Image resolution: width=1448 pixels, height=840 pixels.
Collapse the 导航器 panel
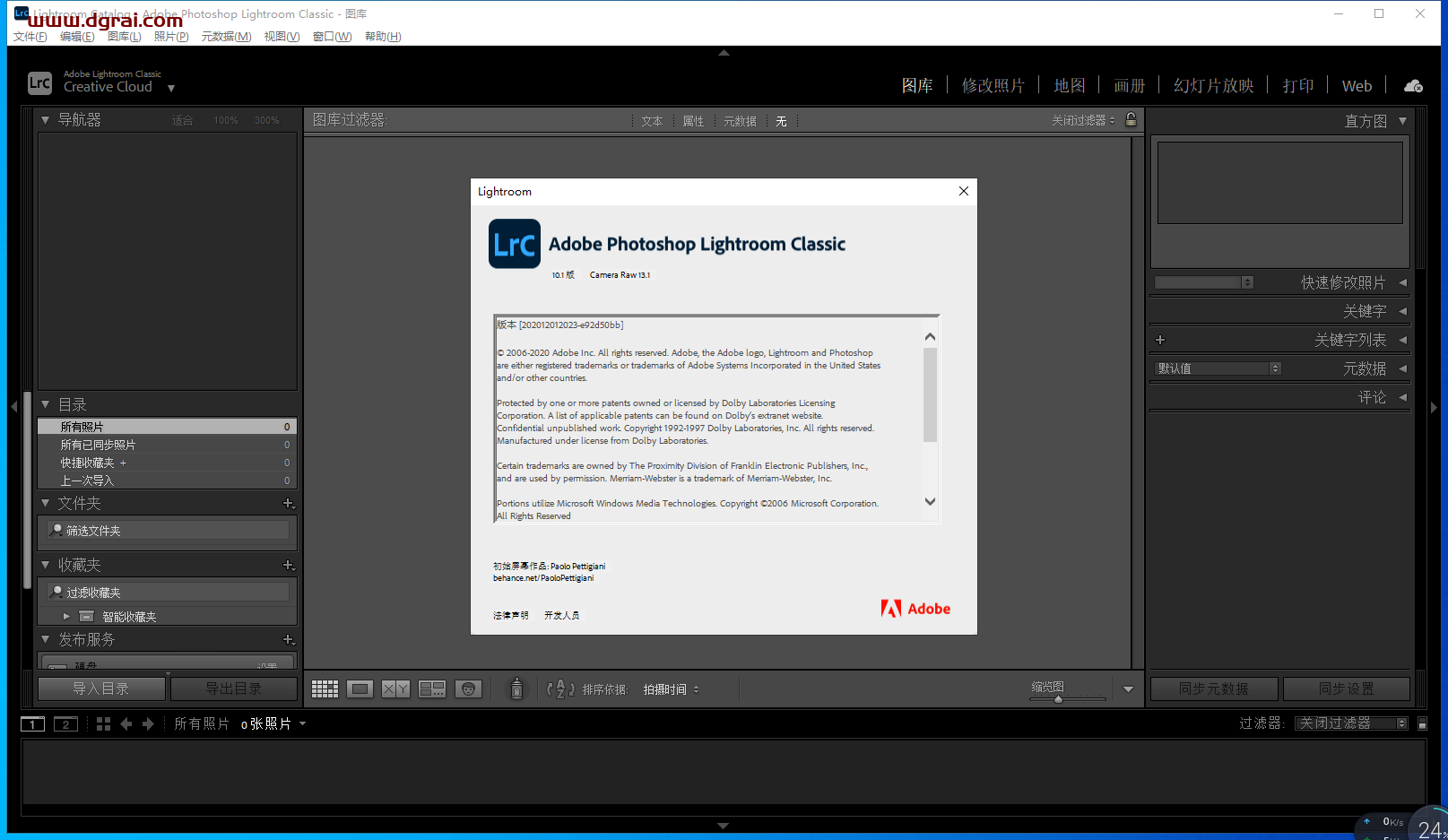(x=45, y=119)
